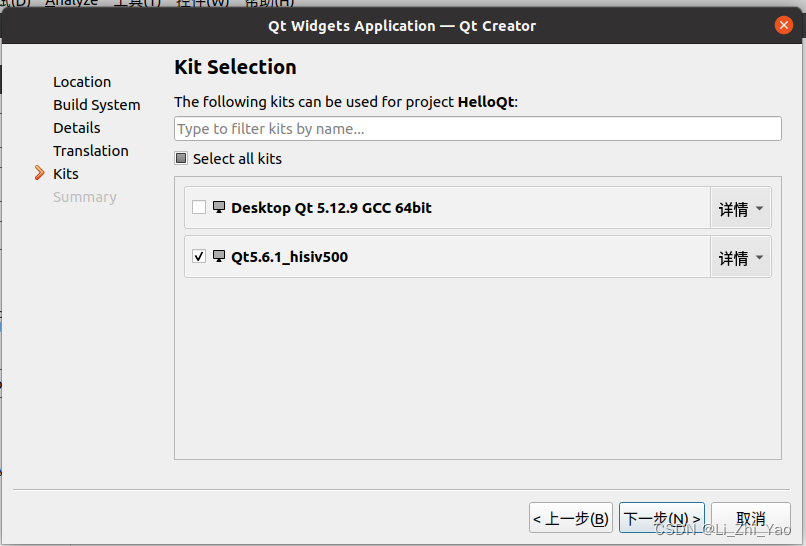Screen dimensions: 806x546
Task: Go to the Location wizard step
Action: point(82,82)
